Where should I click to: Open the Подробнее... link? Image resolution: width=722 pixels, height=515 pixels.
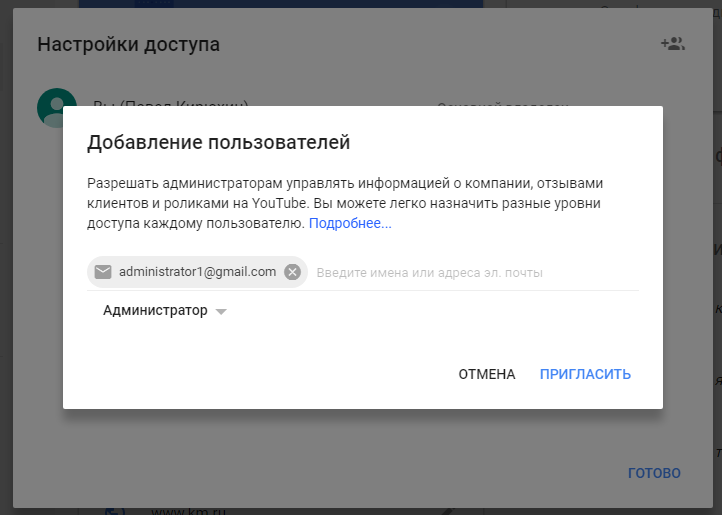pyautogui.click(x=350, y=223)
